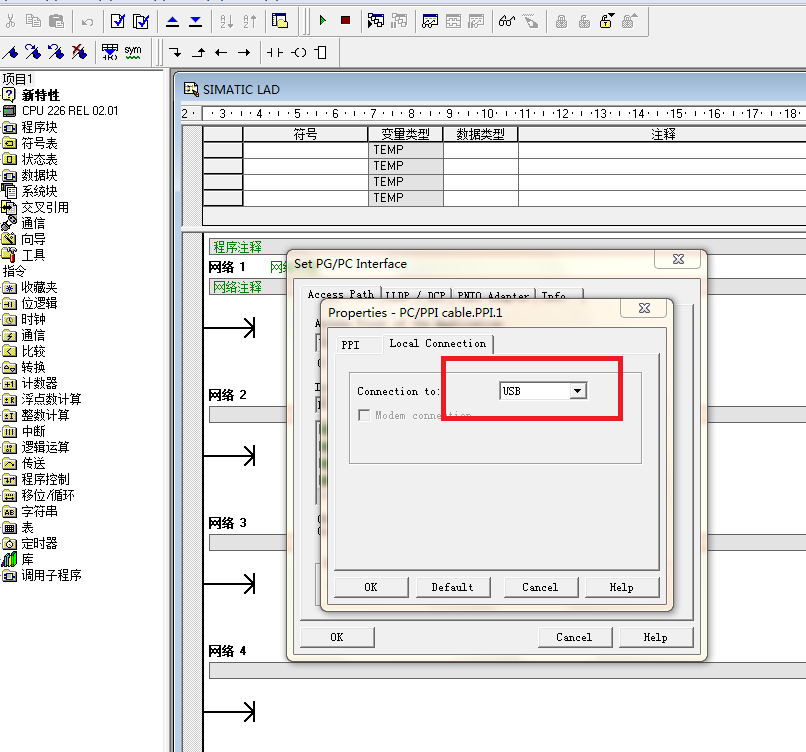Open 向导 in the project tree
This screenshot has height=752, width=806.
point(33,239)
